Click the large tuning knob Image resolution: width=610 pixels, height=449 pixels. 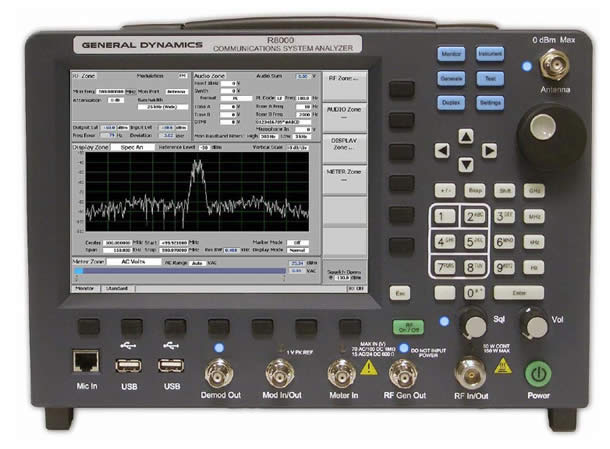551,137
